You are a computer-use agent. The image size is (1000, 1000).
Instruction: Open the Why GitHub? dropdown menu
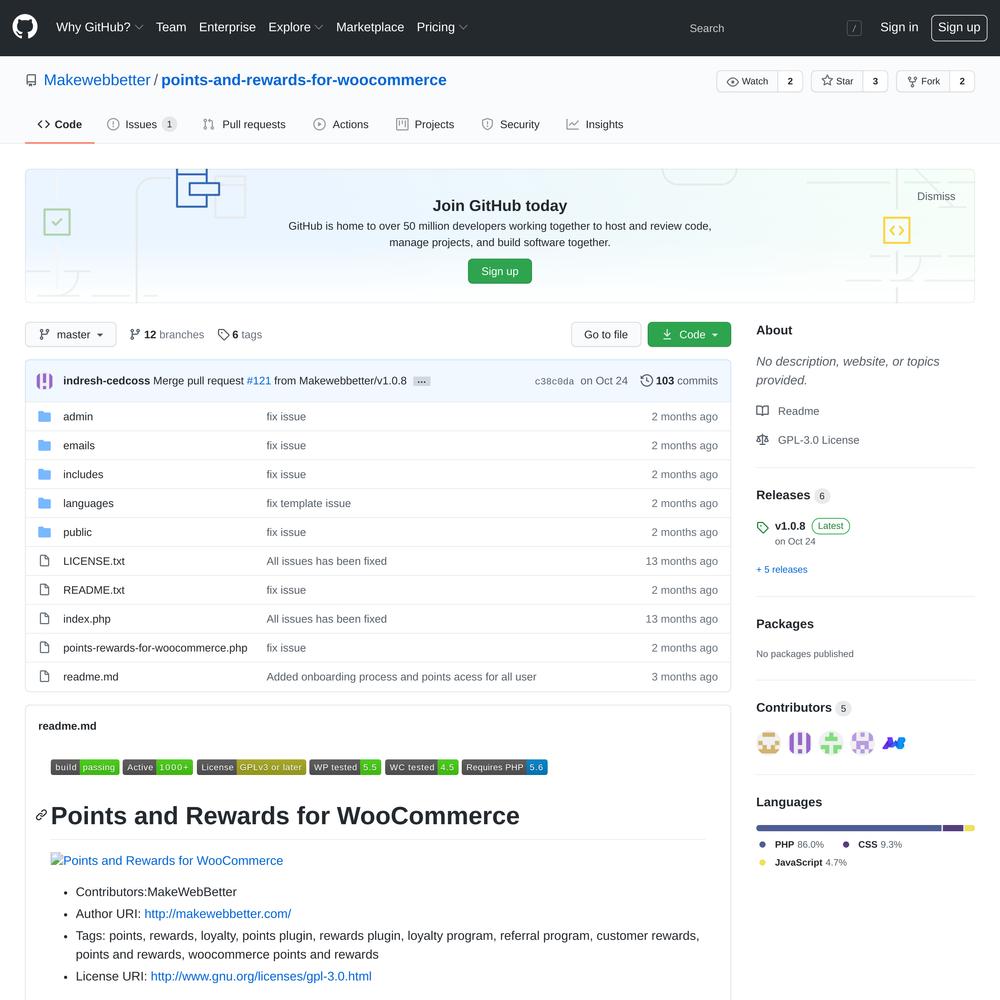pos(99,27)
